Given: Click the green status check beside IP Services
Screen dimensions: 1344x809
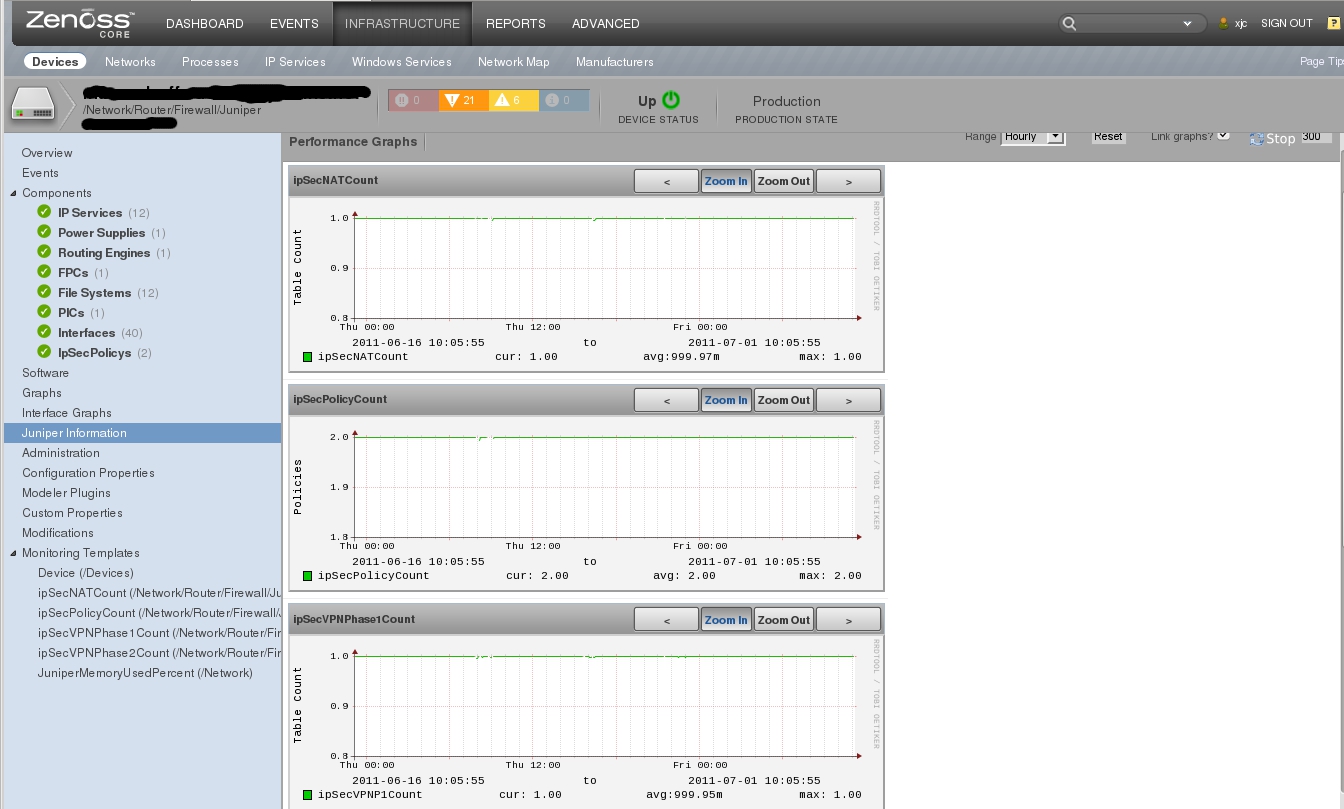Looking at the screenshot, I should point(45,213).
